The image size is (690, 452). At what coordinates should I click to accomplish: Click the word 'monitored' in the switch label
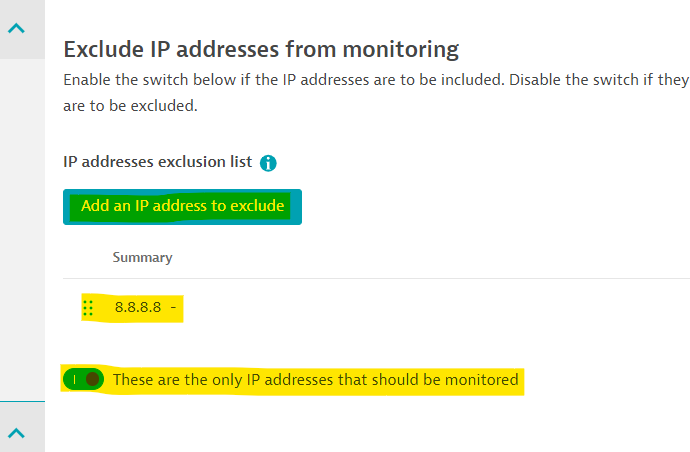484,380
